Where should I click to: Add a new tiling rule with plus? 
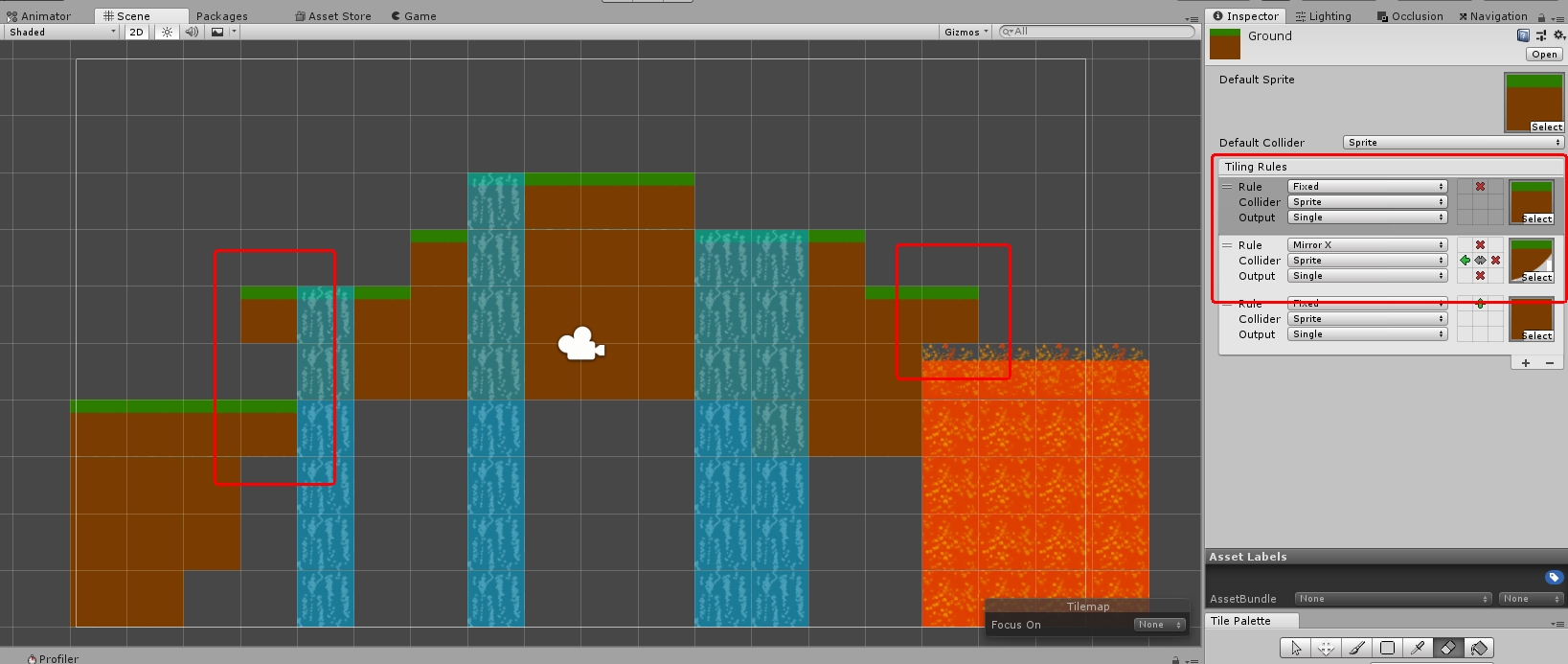click(1526, 363)
